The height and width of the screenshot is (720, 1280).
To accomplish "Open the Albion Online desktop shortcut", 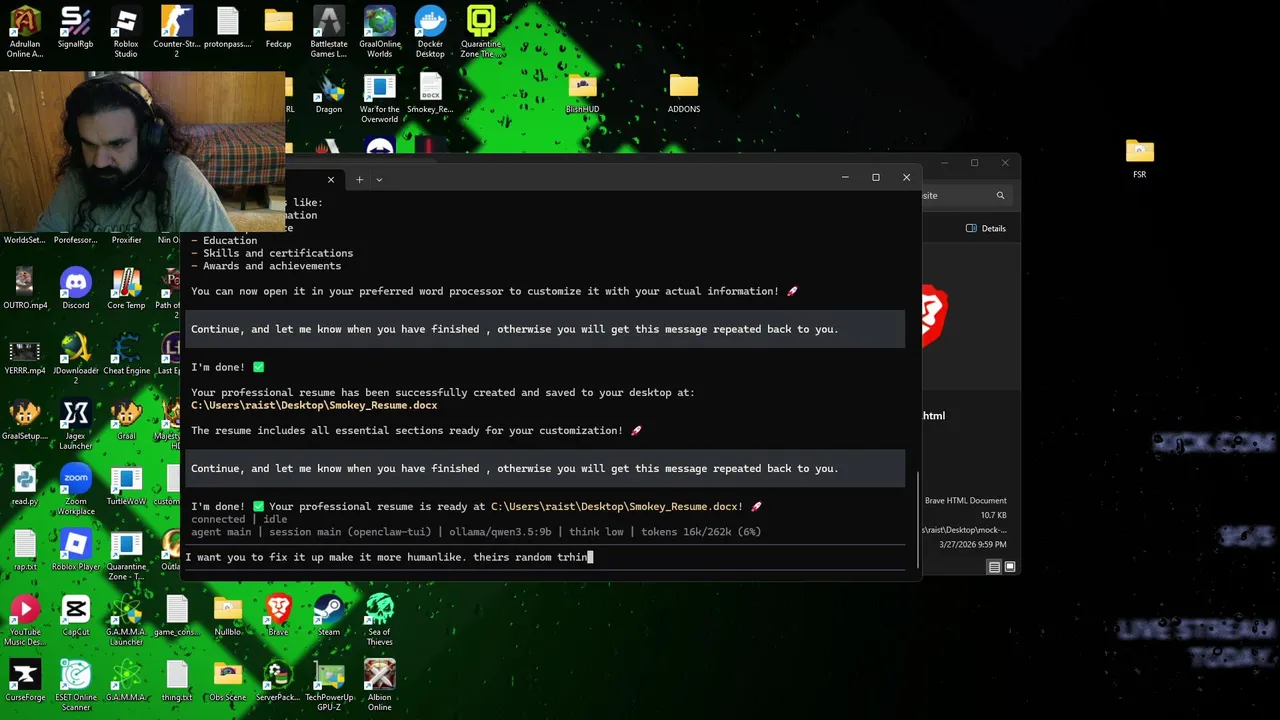I will coord(380,686).
